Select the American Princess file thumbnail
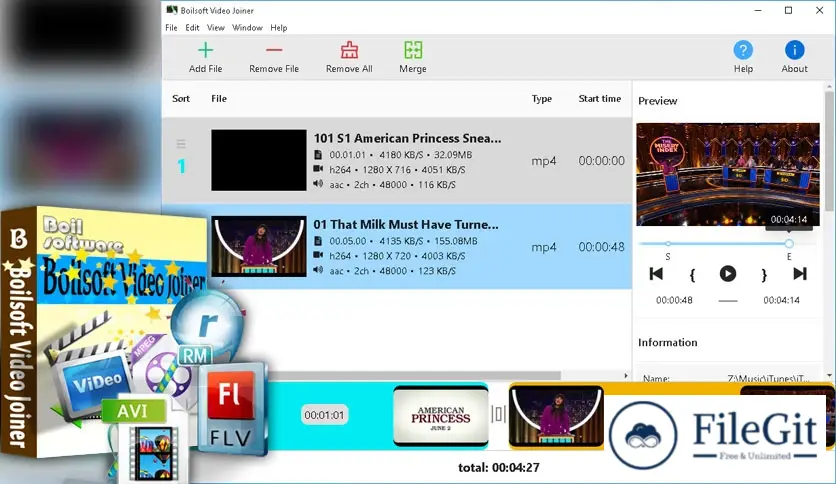Screen dimensions: 836x484 tap(259, 160)
